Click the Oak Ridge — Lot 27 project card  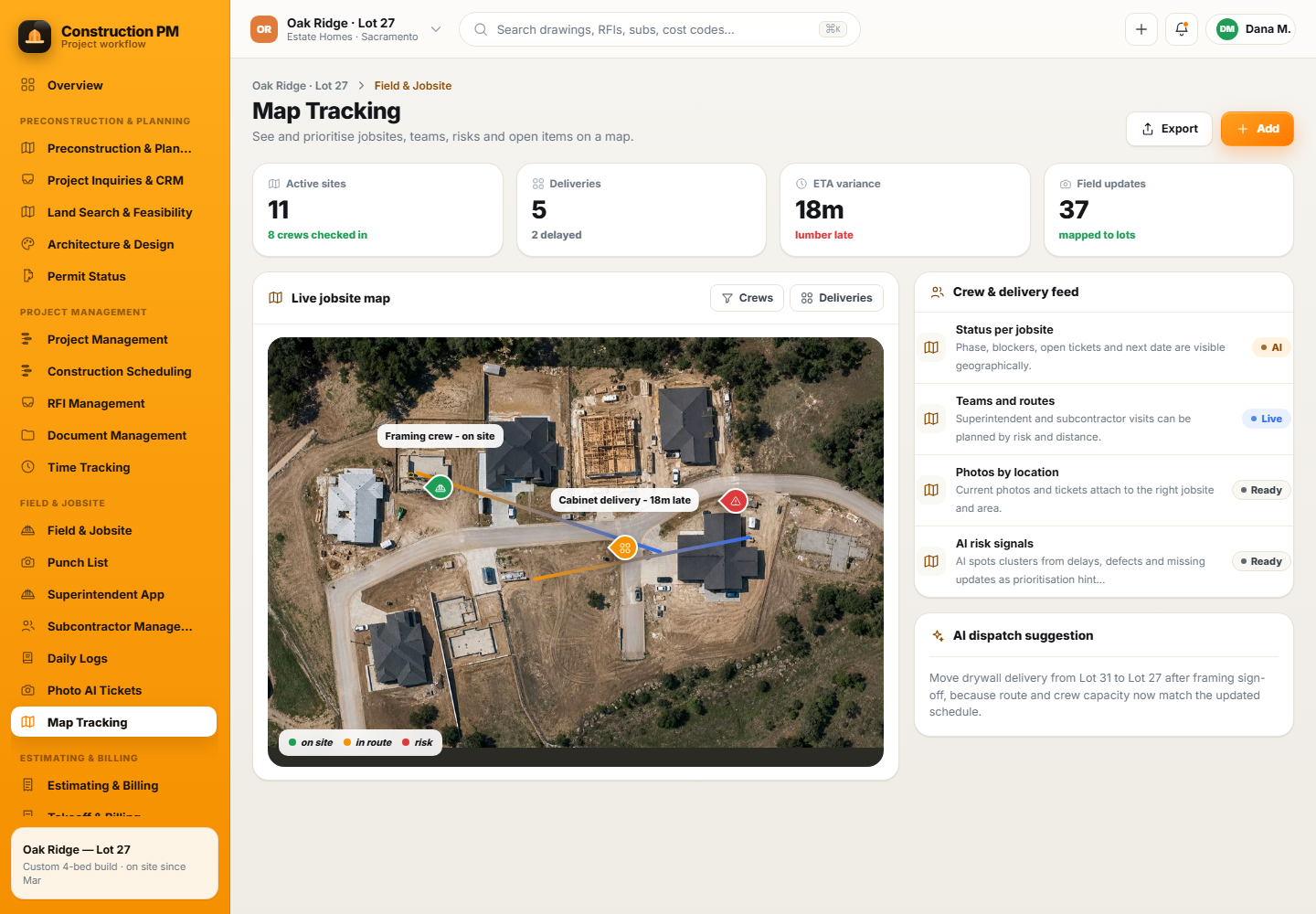point(114,864)
